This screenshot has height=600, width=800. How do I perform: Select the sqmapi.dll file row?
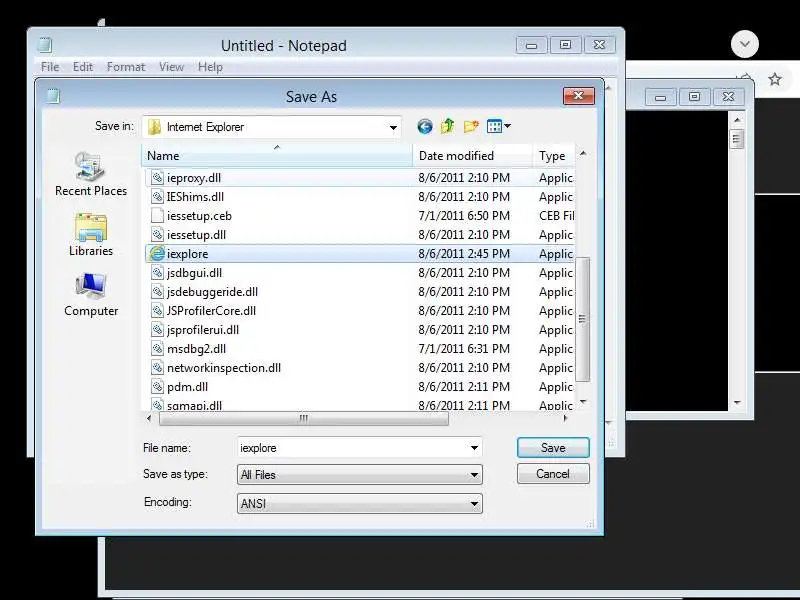[x=359, y=405]
